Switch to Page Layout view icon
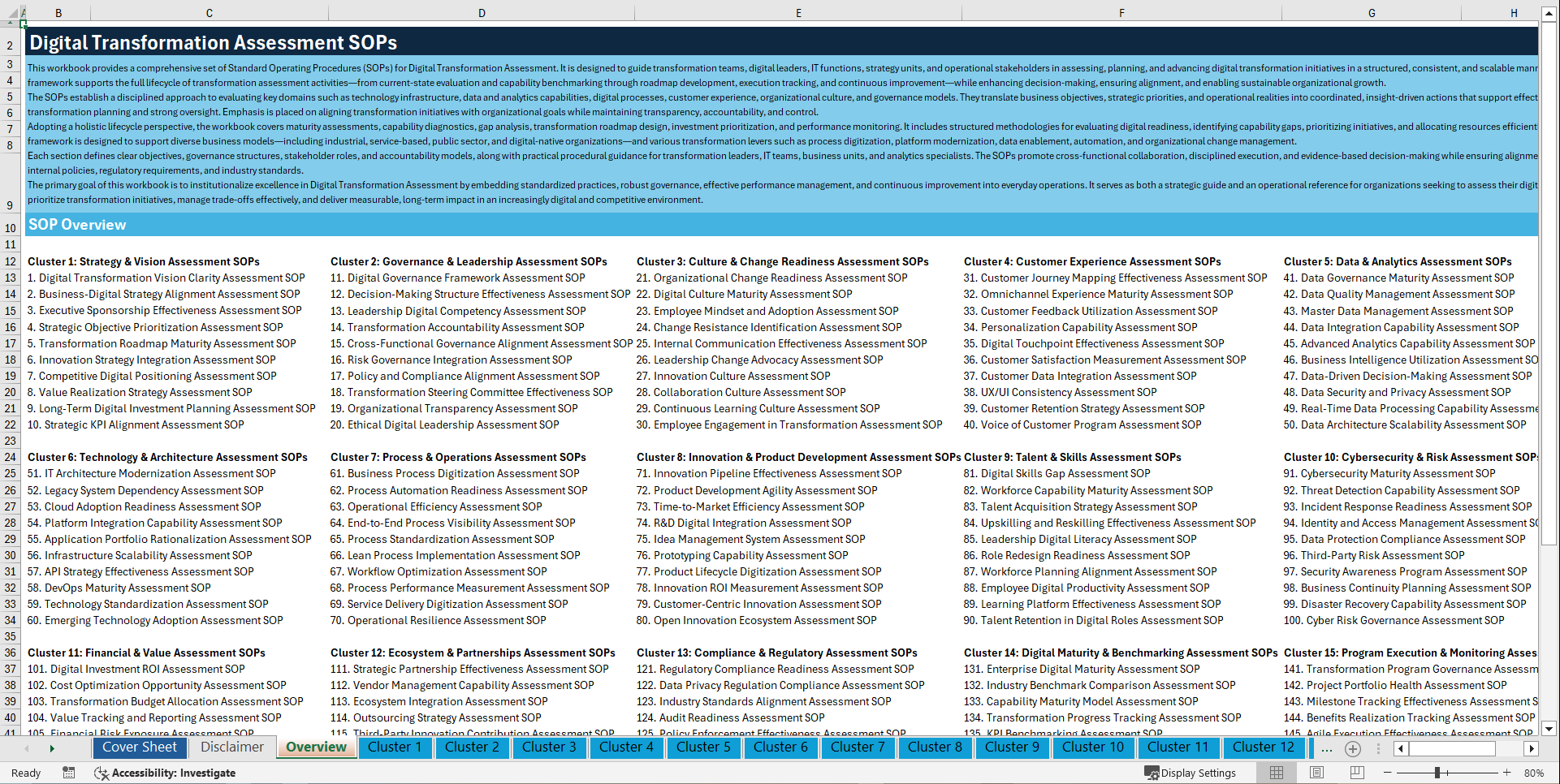1560x784 pixels. [1316, 773]
